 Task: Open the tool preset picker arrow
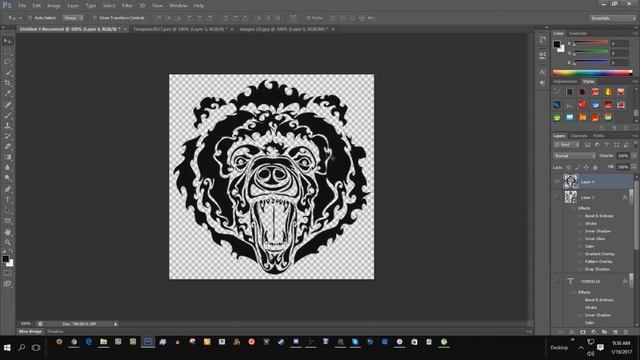click(20, 18)
